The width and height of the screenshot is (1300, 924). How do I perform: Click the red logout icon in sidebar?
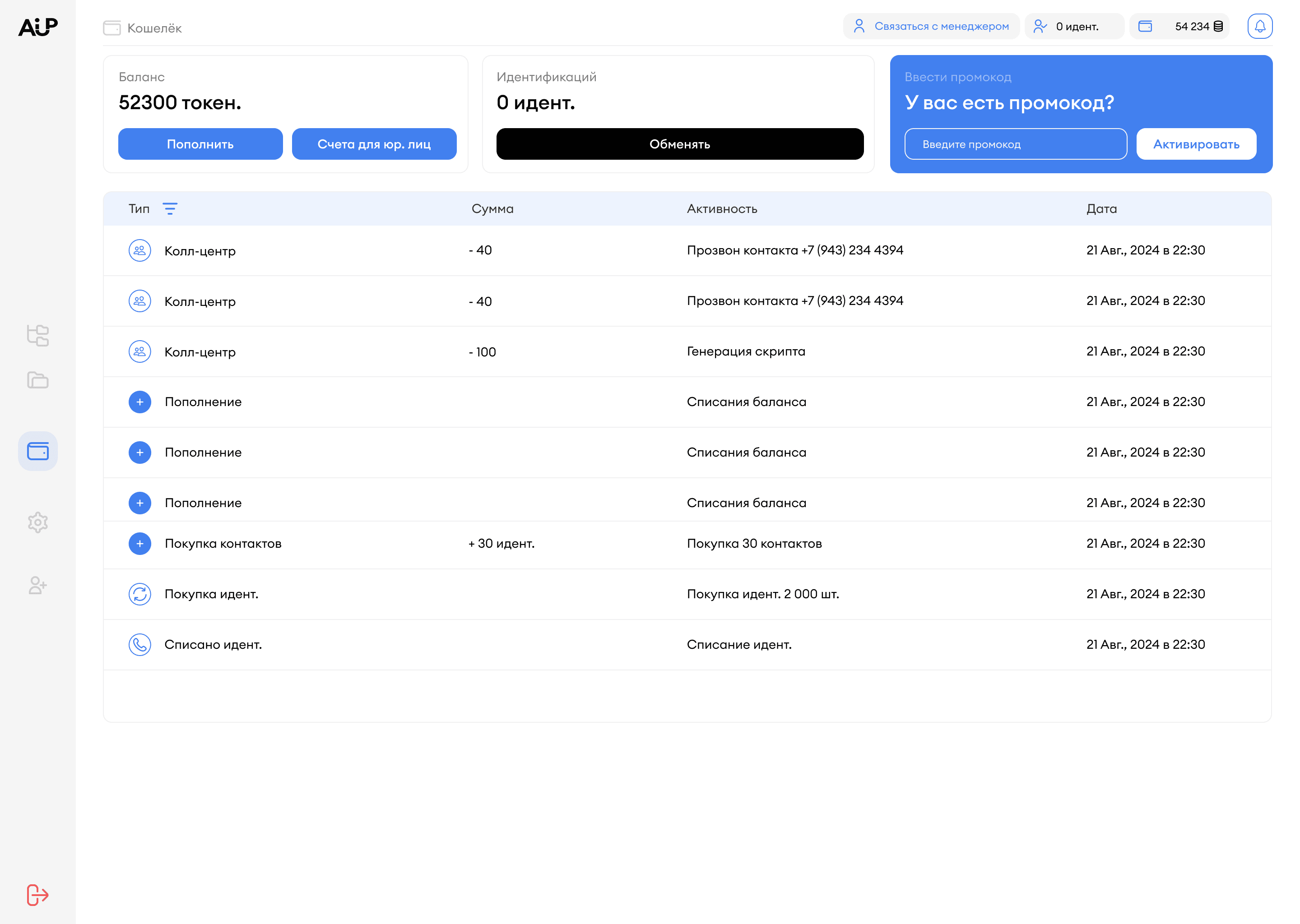click(x=37, y=894)
